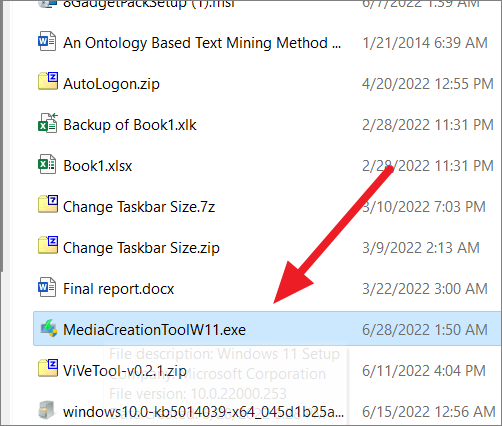Screen dimensions: 502x426
Task: Select the file MediaCreationToolW11.exe
Action: (267, 329)
